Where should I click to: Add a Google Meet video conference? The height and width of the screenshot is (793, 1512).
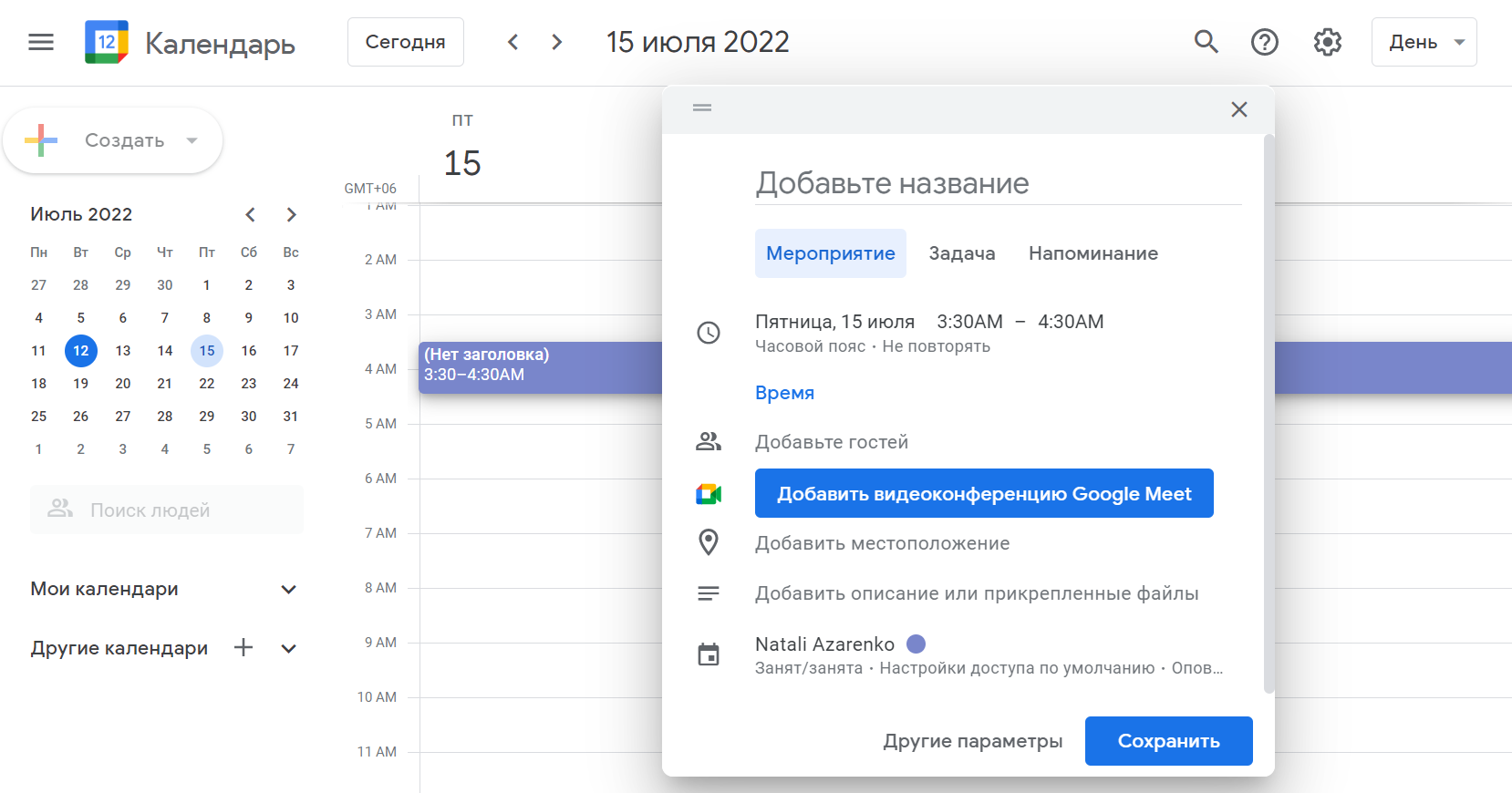tap(984, 493)
